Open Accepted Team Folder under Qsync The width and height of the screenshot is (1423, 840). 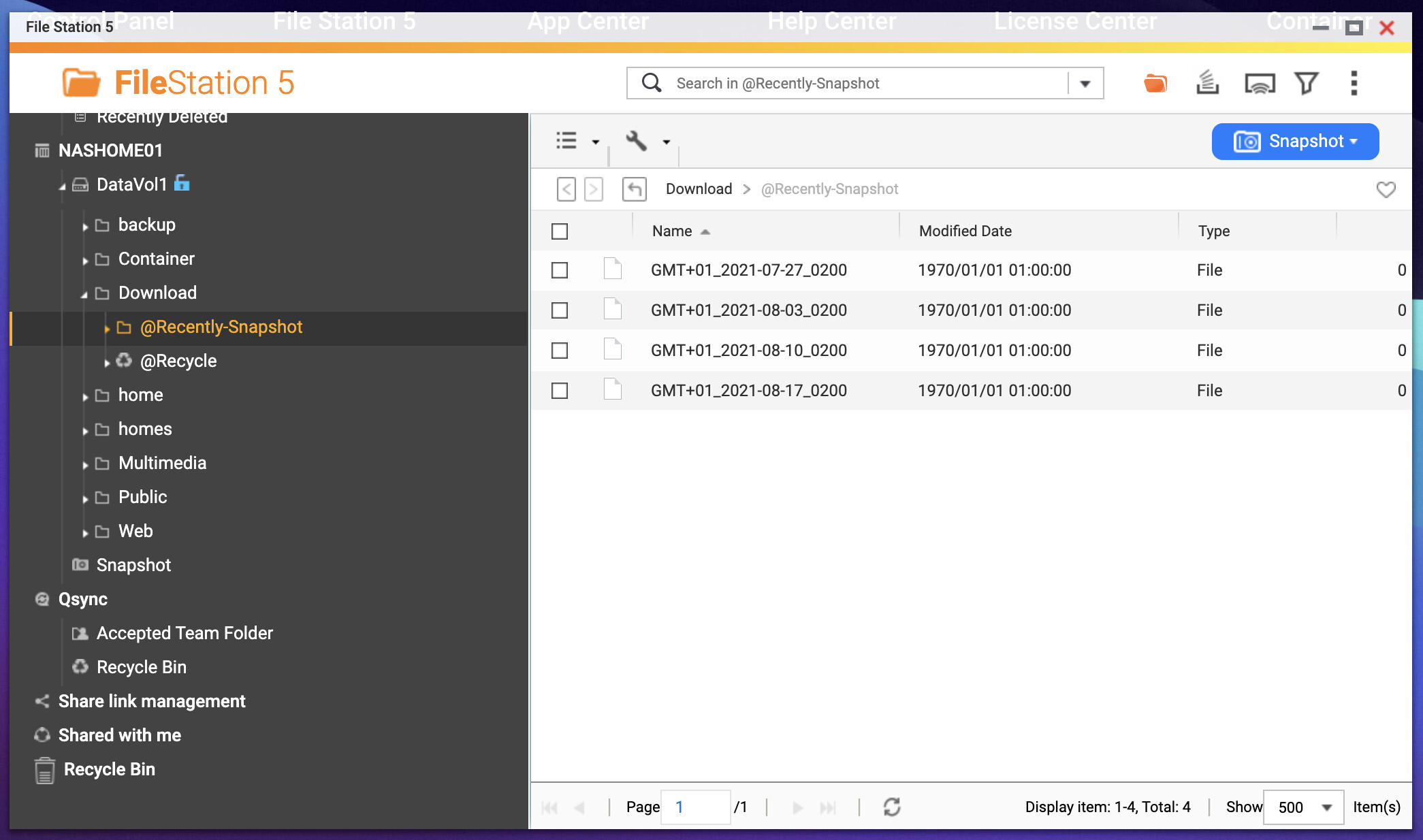[x=185, y=633]
